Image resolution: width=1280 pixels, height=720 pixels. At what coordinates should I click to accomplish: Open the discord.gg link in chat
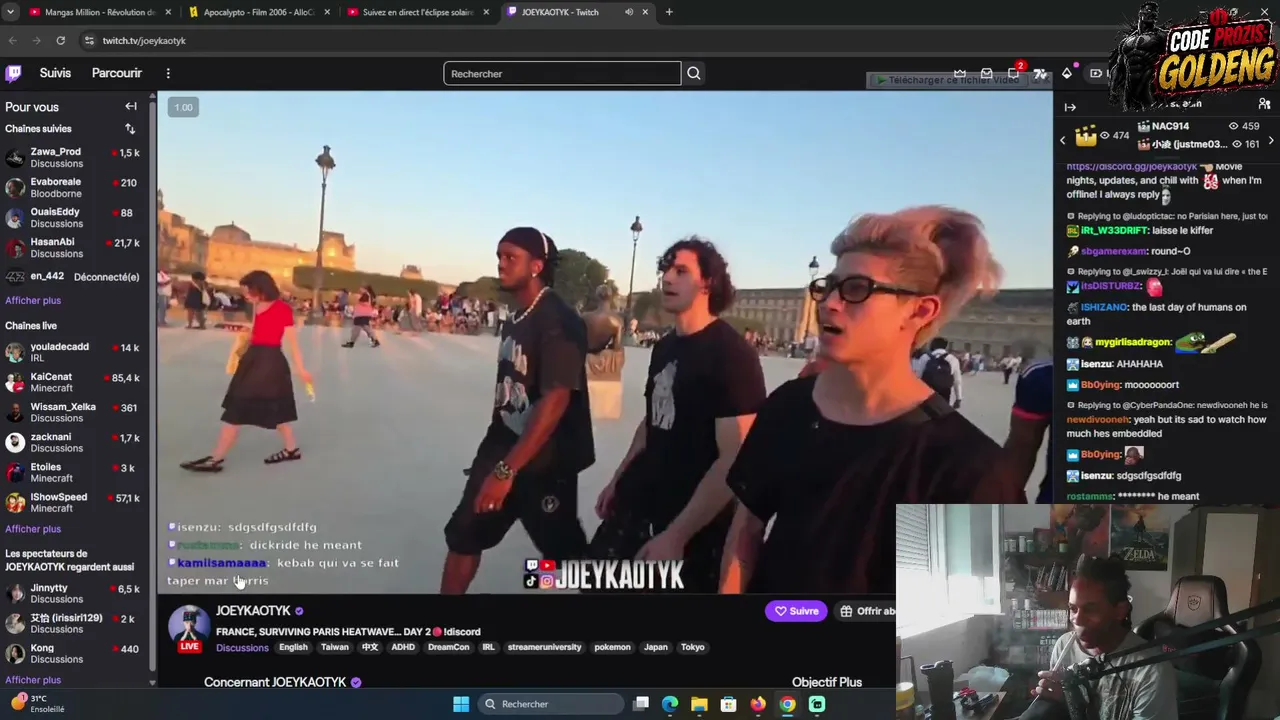coord(1132,166)
